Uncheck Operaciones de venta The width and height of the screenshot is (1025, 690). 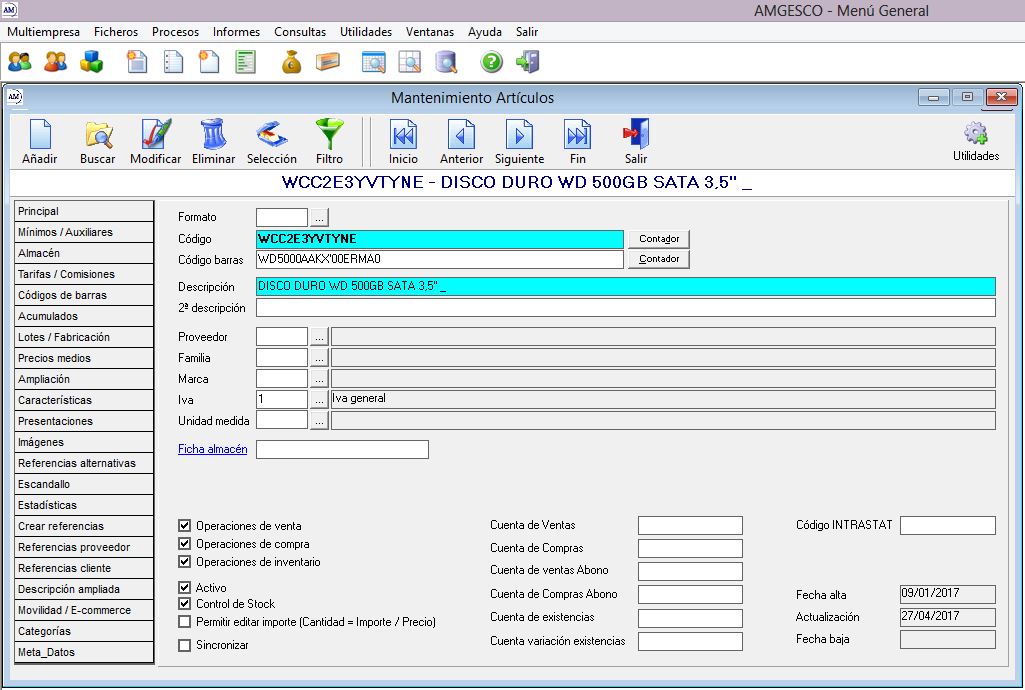tap(184, 525)
